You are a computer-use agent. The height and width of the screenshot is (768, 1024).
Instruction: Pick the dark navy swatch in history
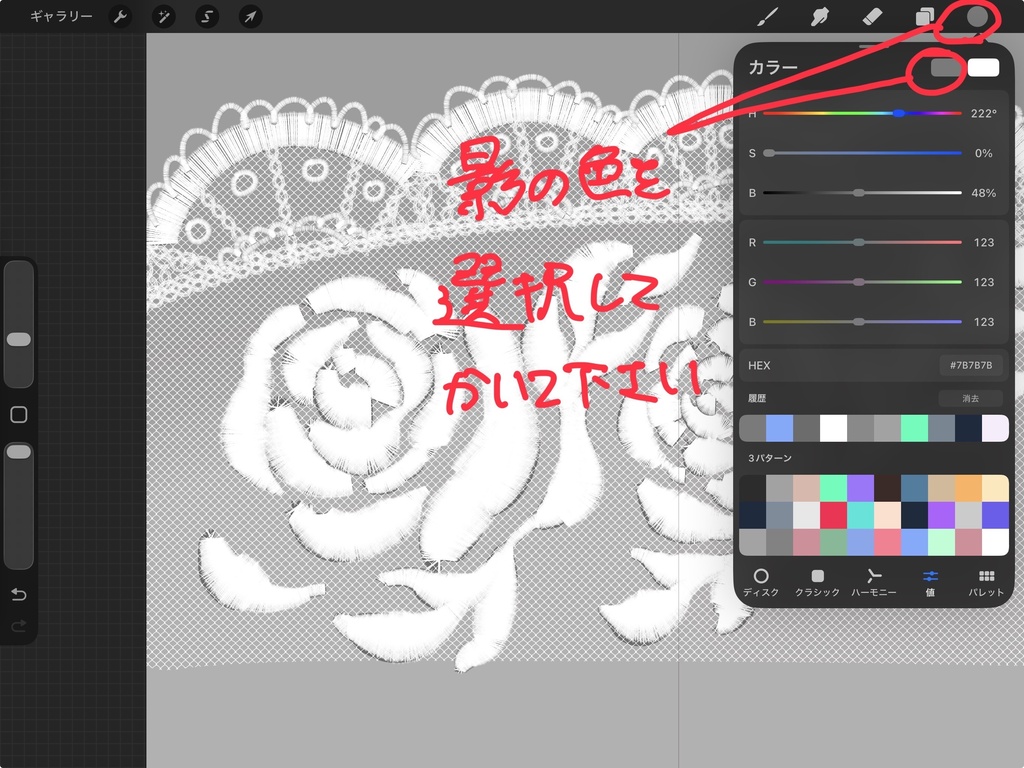pyautogui.click(x=968, y=428)
